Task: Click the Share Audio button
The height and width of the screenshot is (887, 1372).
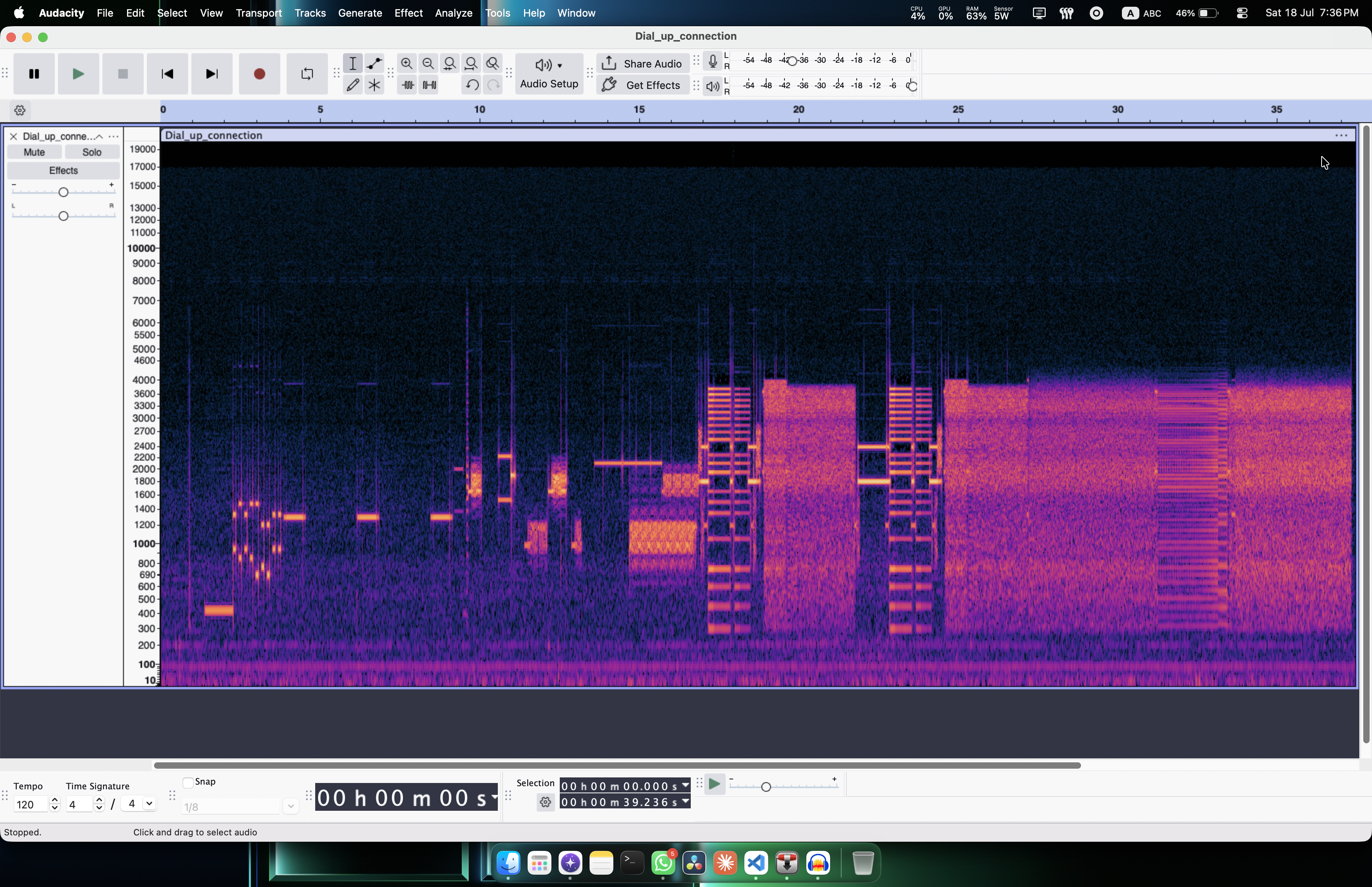Action: tap(643, 64)
